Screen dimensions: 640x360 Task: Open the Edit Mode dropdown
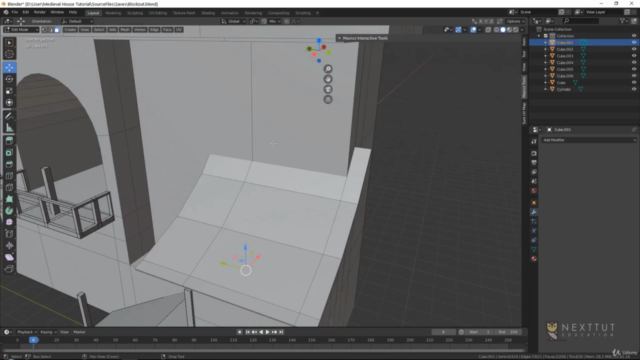21,30
